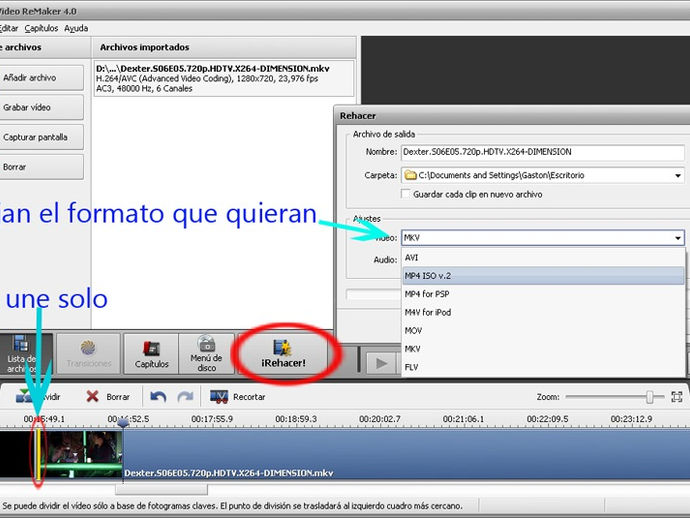
Task: Adjust the Zoom slider handle
Action: [x=650, y=397]
